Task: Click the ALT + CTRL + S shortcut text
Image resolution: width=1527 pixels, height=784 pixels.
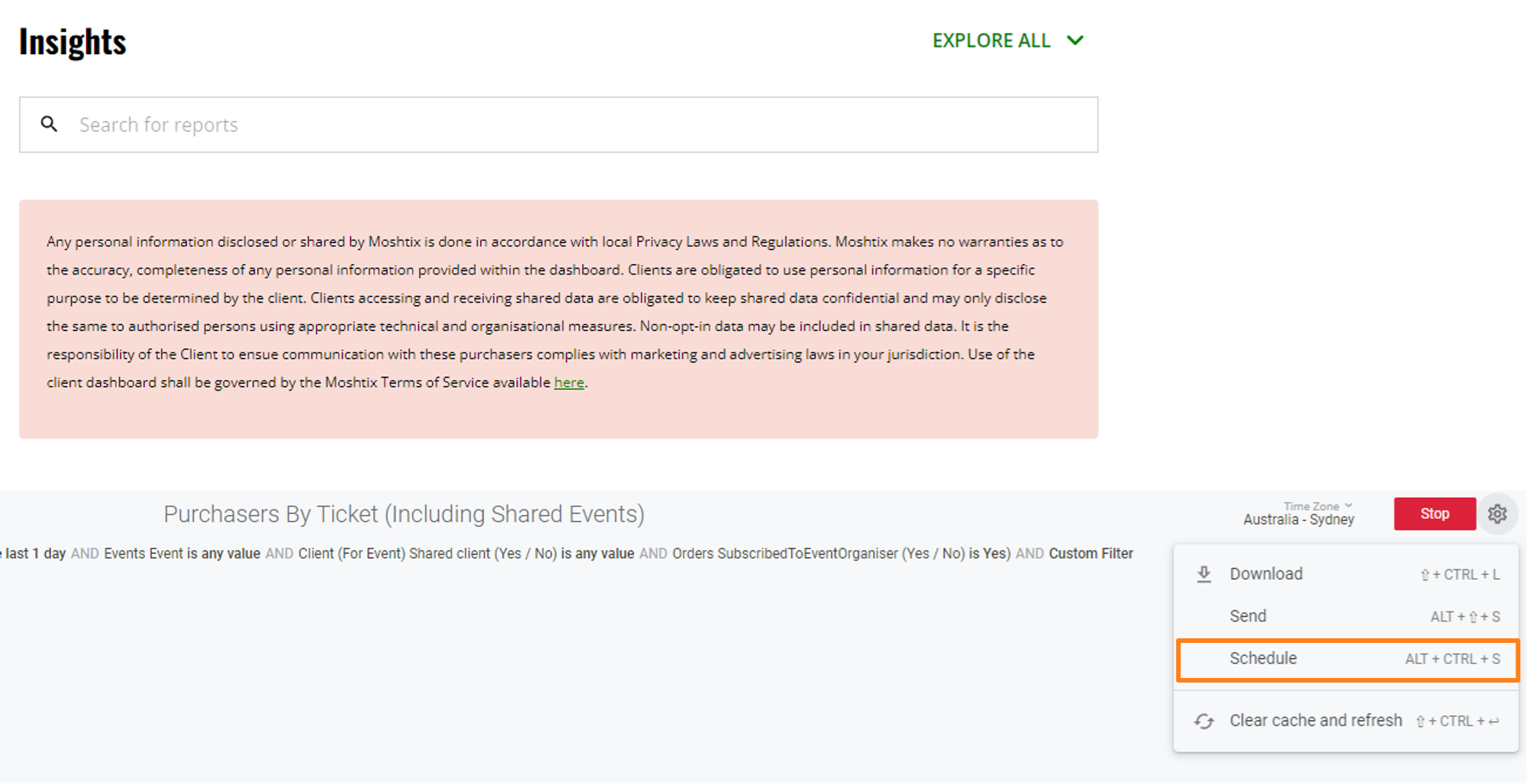Action: 1452,659
